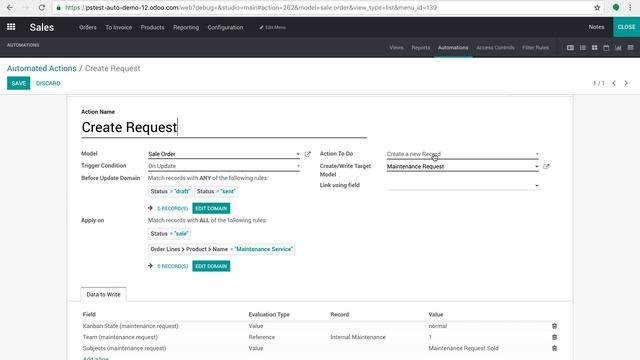Click the Subjects (maintenance.request) field cell
This screenshot has width=640, height=360.
click(124, 348)
